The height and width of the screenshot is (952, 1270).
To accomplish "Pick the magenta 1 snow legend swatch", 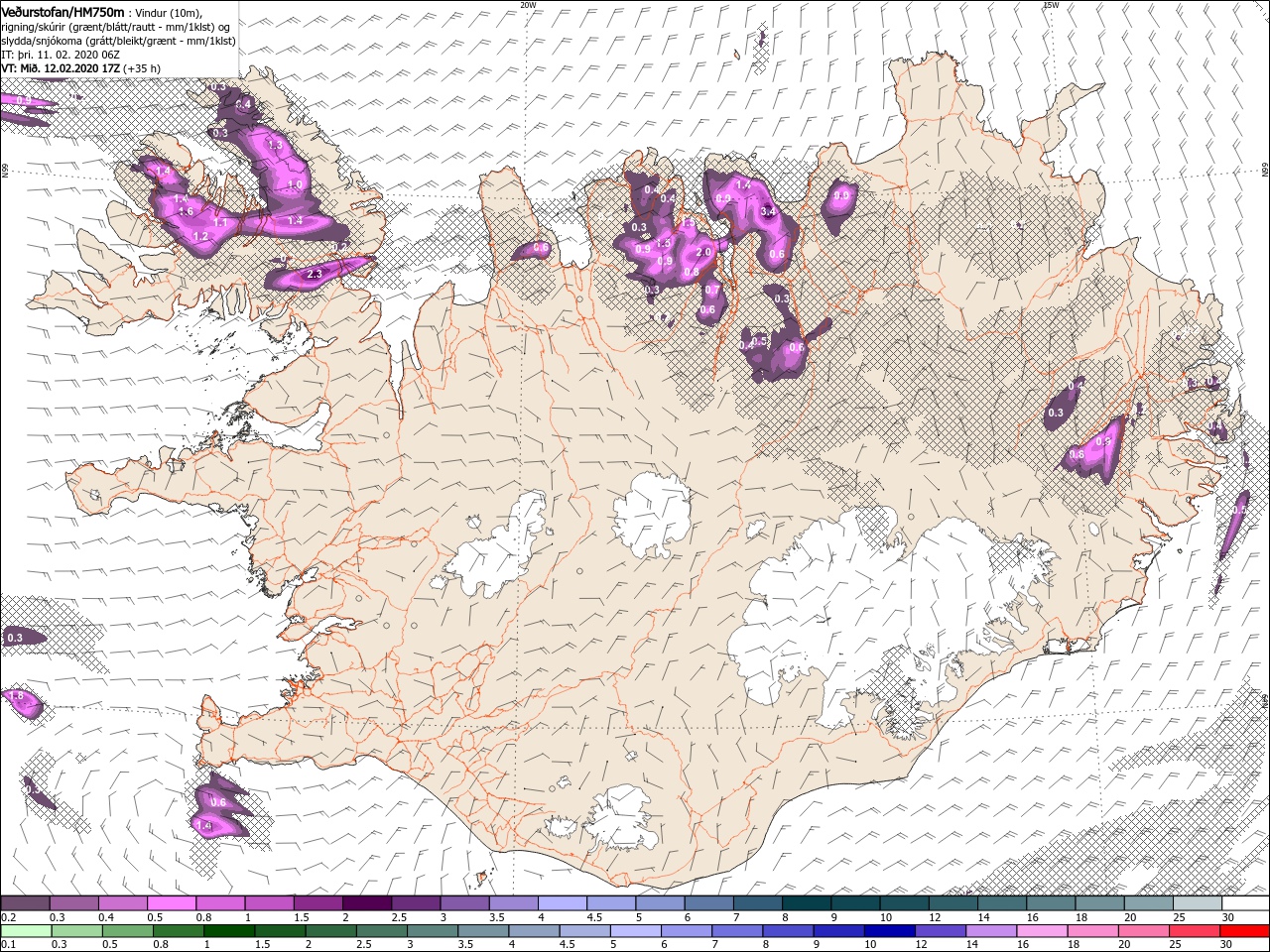I will [269, 903].
